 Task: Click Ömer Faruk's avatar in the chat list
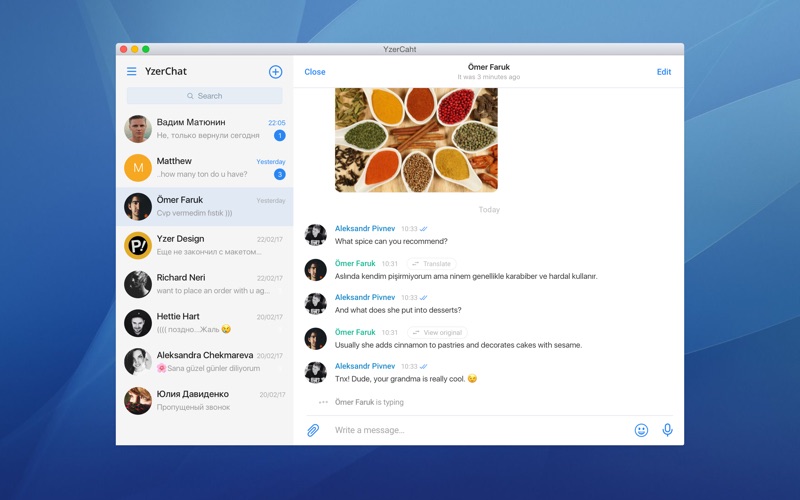click(x=138, y=207)
